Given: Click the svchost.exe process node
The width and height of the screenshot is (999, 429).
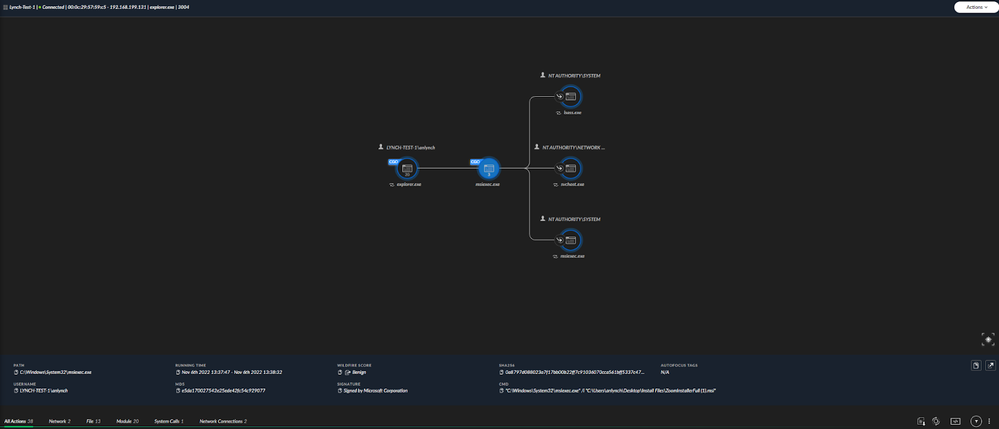Looking at the screenshot, I should pos(571,169).
